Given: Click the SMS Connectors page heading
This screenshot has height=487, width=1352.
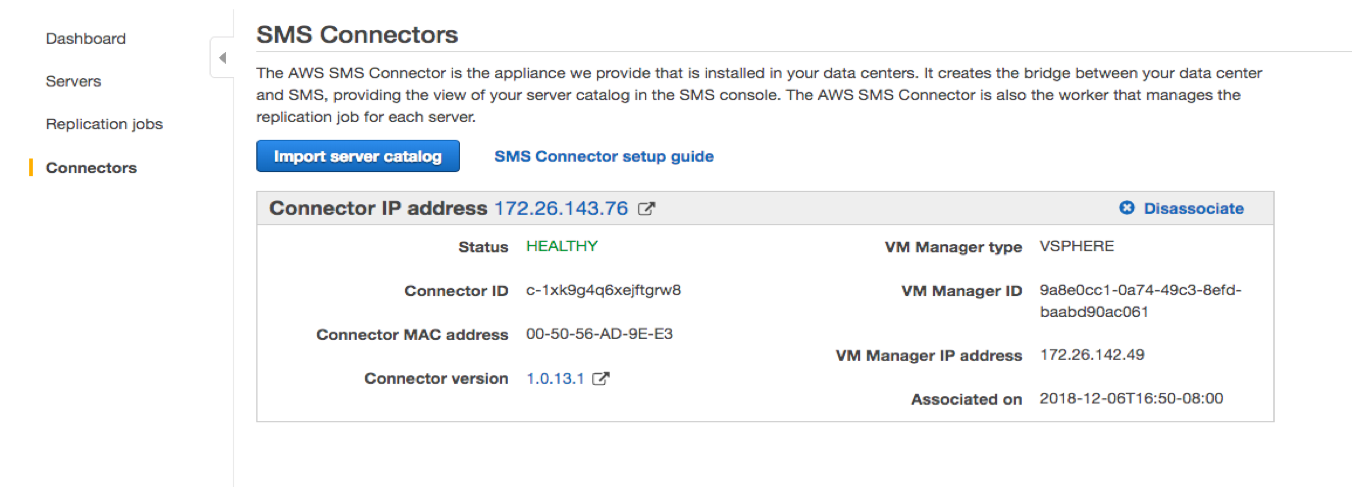Looking at the screenshot, I should 357,35.
